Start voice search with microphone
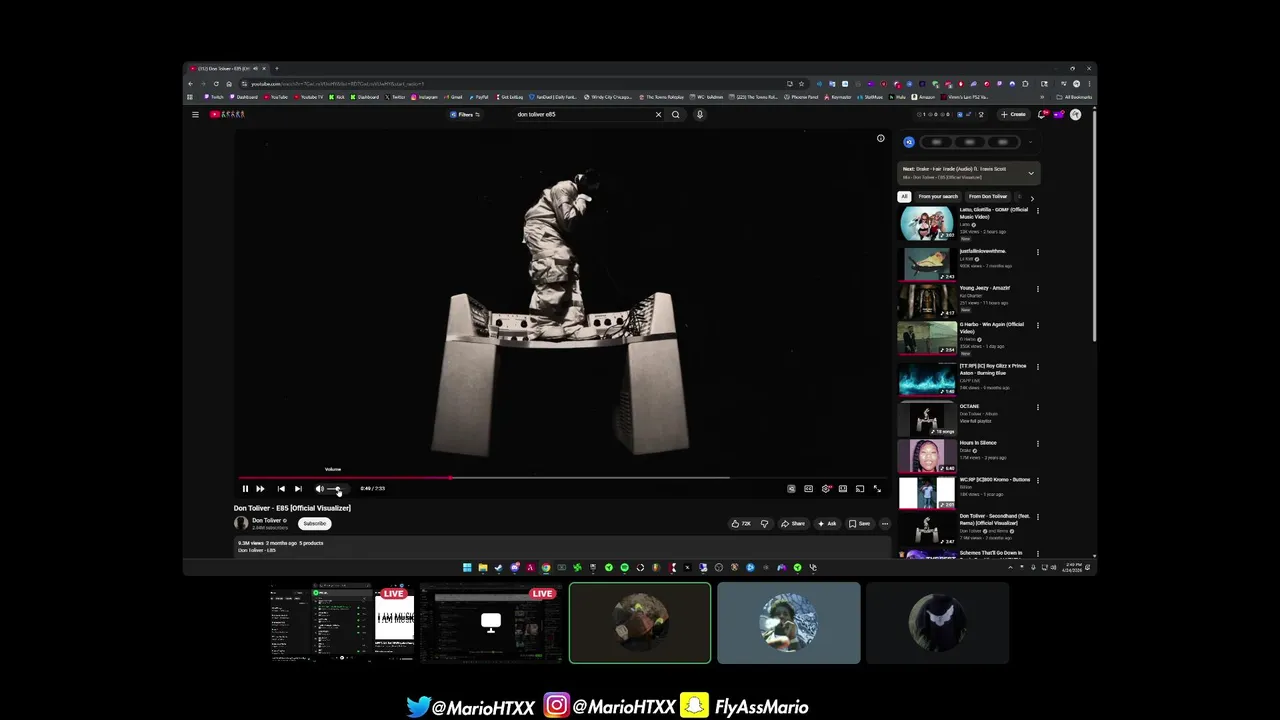This screenshot has height=720, width=1280. click(700, 115)
